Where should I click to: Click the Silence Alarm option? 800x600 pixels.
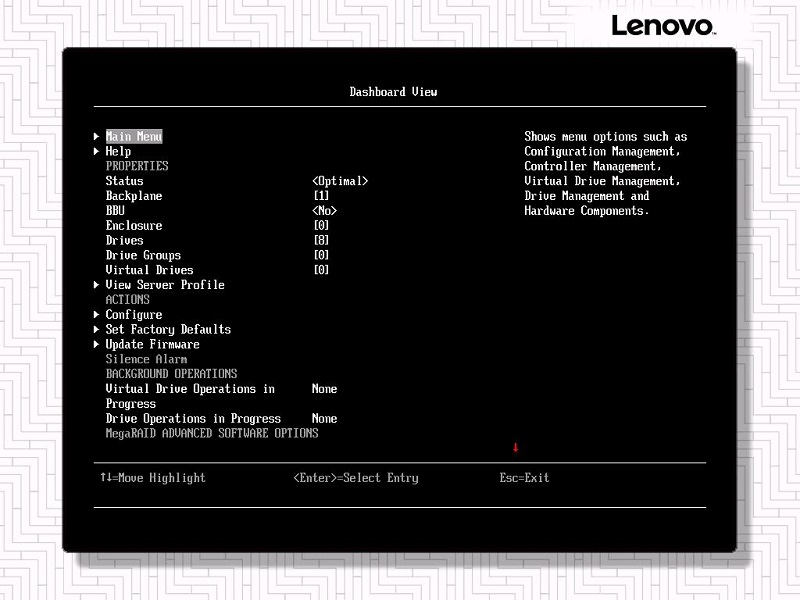[146, 359]
